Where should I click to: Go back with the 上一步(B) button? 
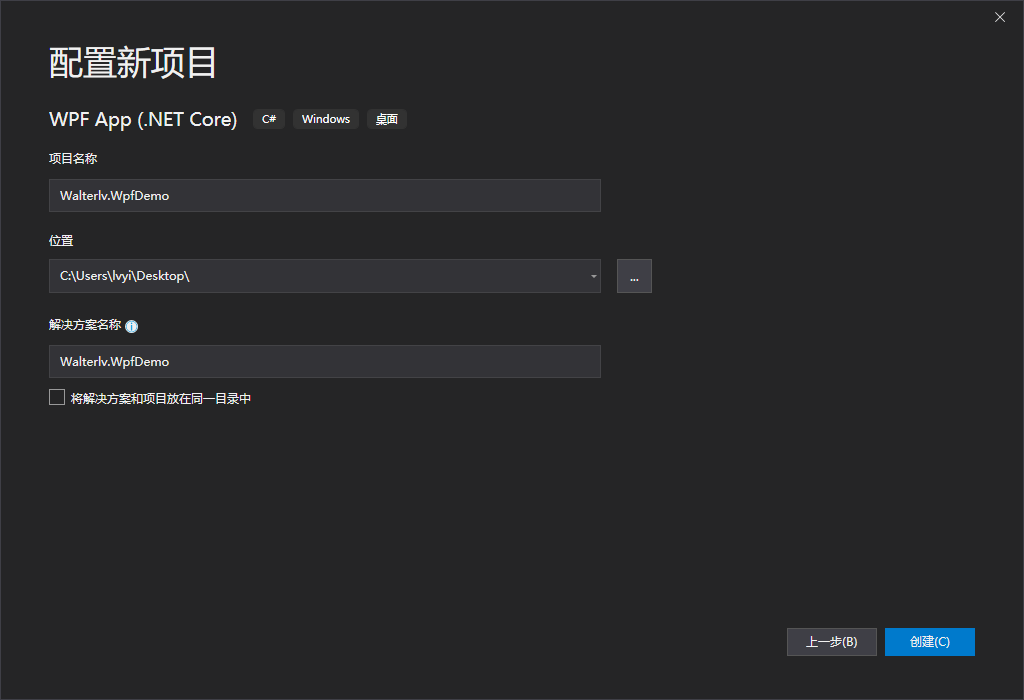831,642
